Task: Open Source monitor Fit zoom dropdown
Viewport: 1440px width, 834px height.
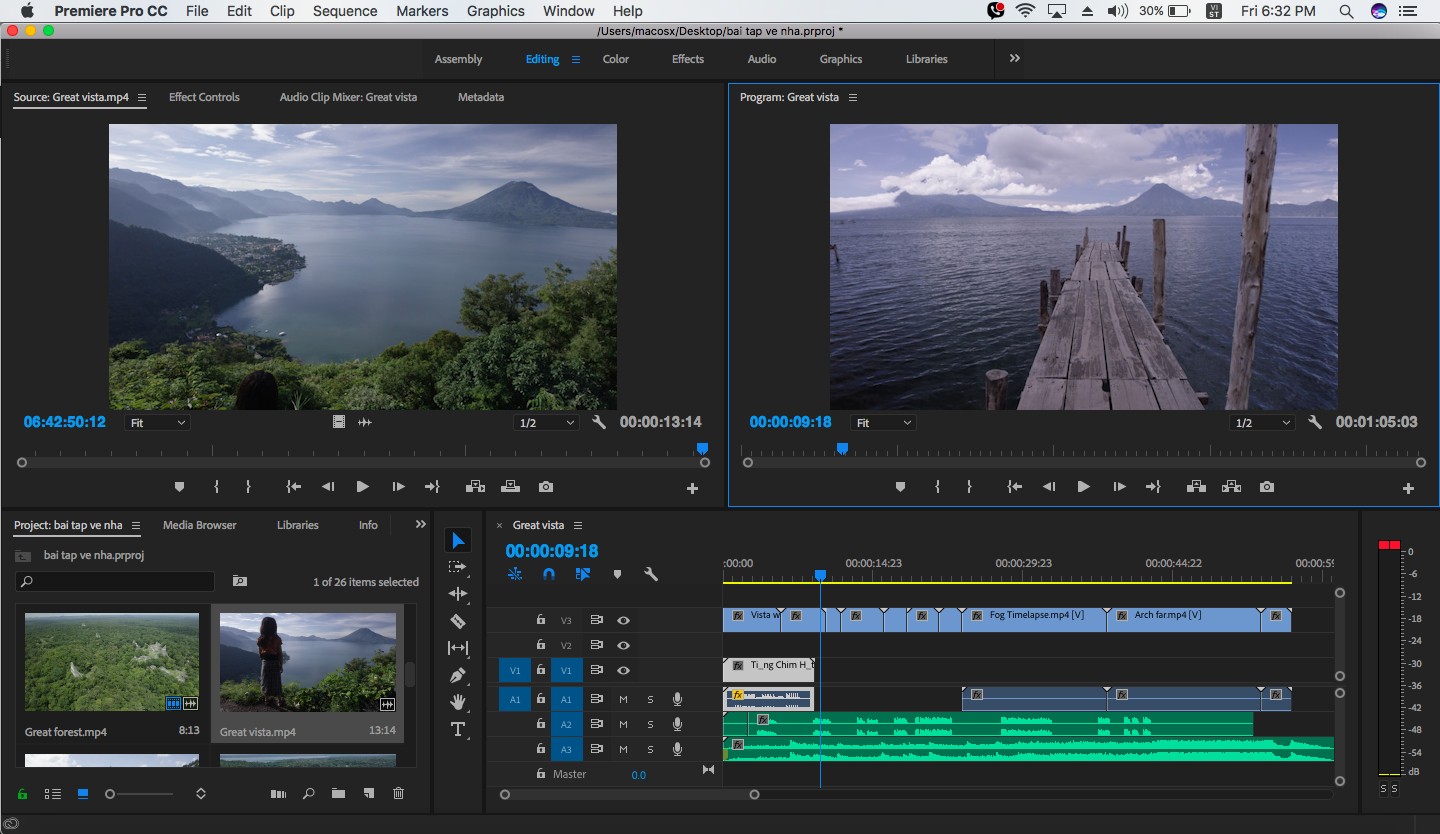Action: pyautogui.click(x=158, y=423)
